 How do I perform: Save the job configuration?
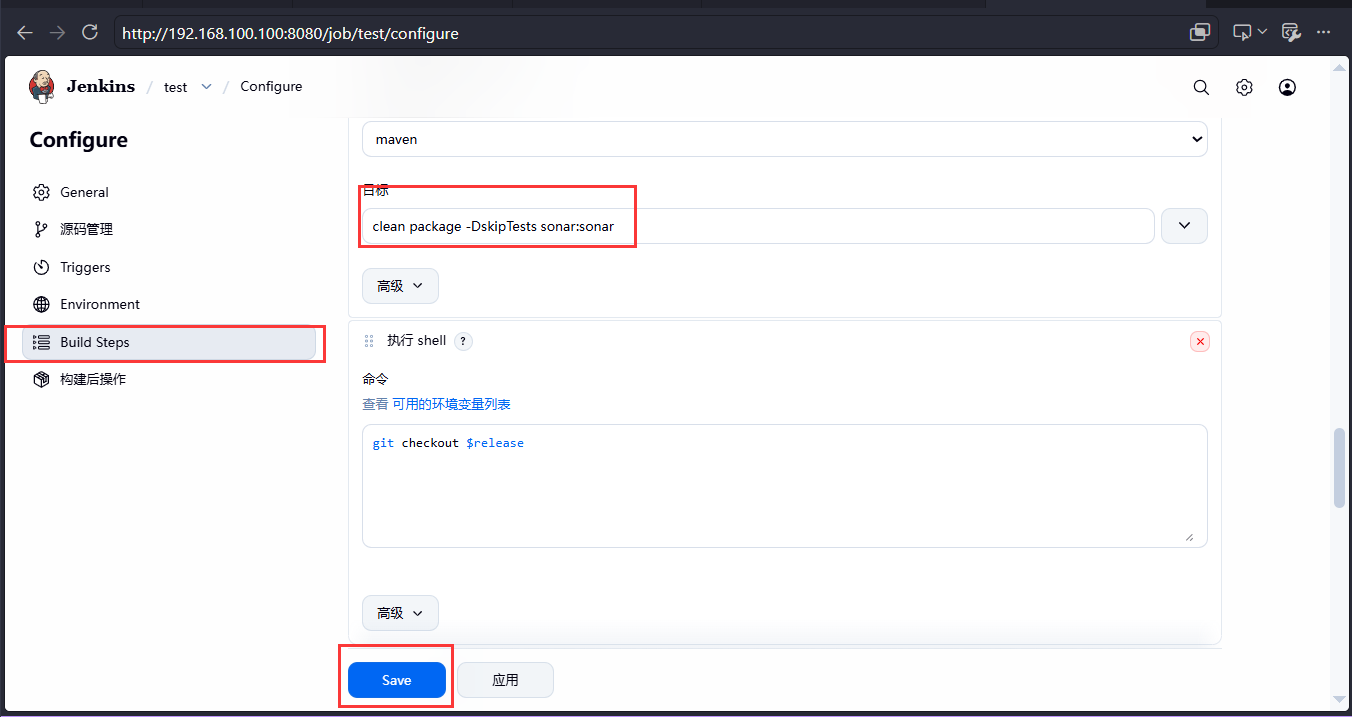tap(397, 680)
